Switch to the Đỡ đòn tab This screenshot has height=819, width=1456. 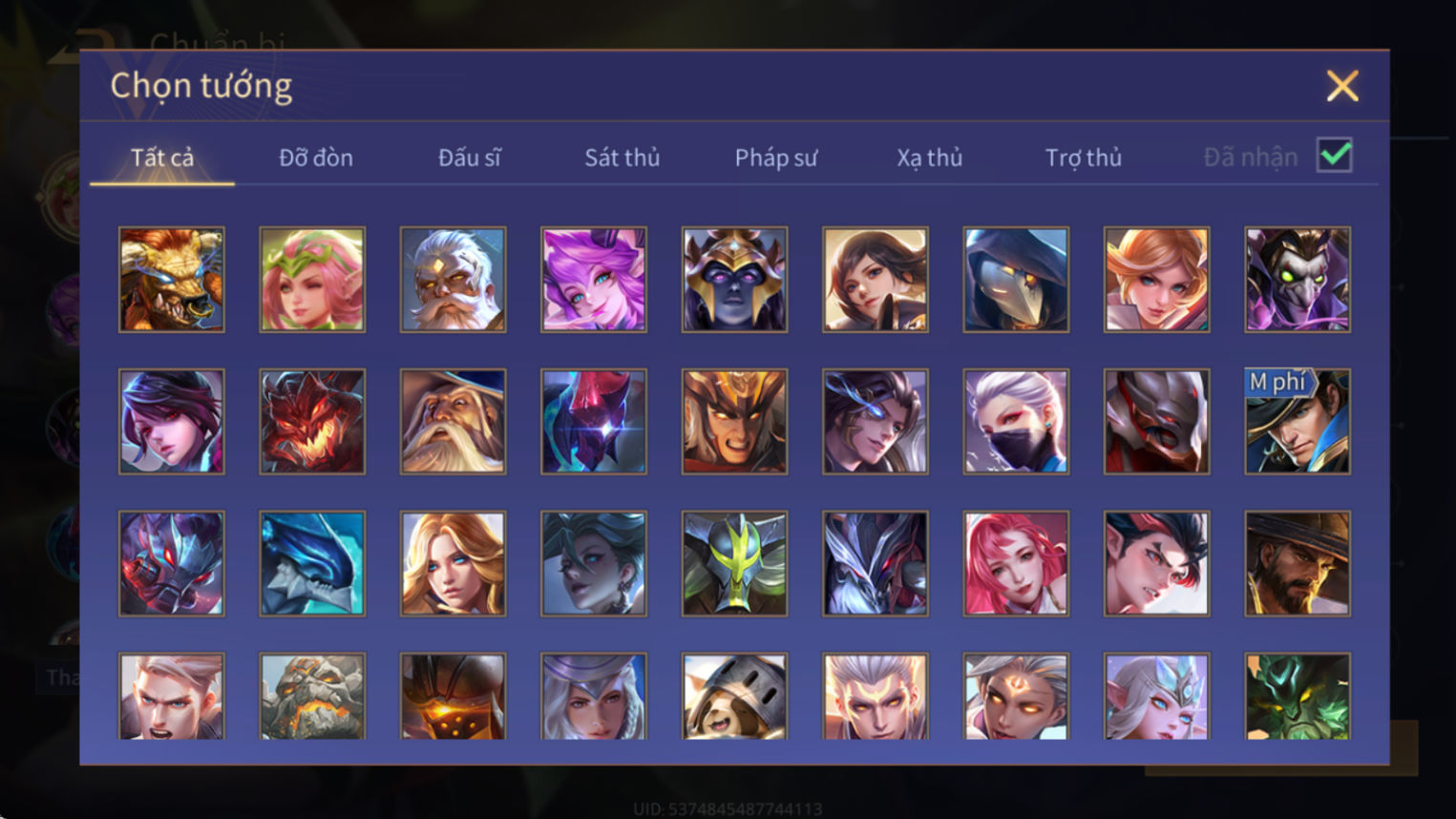point(316,157)
